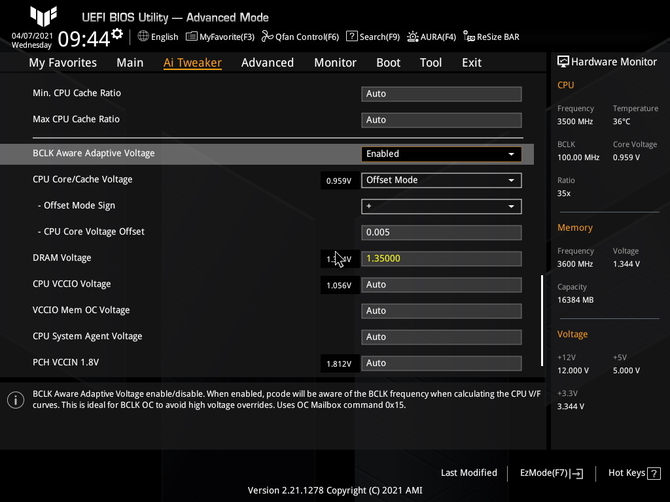
Task: Click the 3.344 V reading
Action: (570, 406)
